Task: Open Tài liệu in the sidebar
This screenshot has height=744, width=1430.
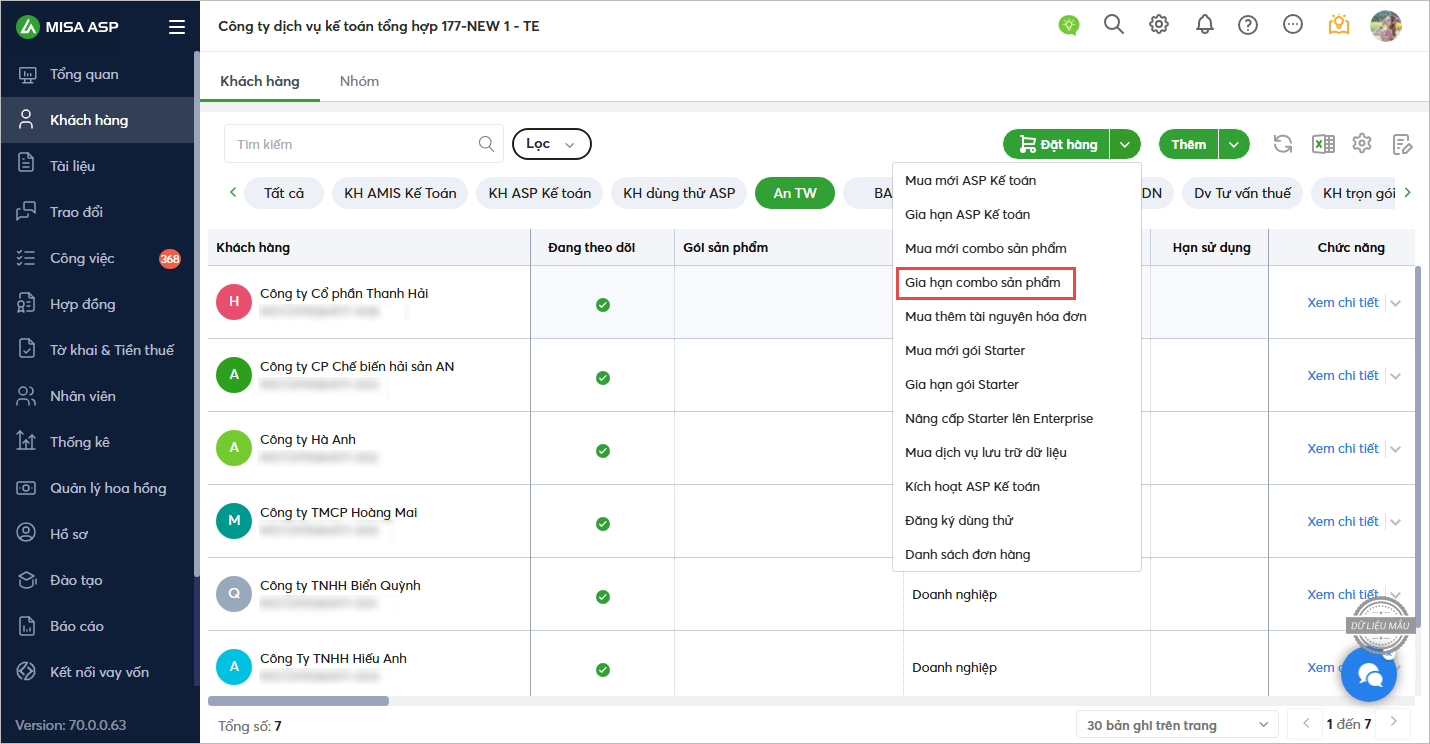Action: tap(72, 166)
